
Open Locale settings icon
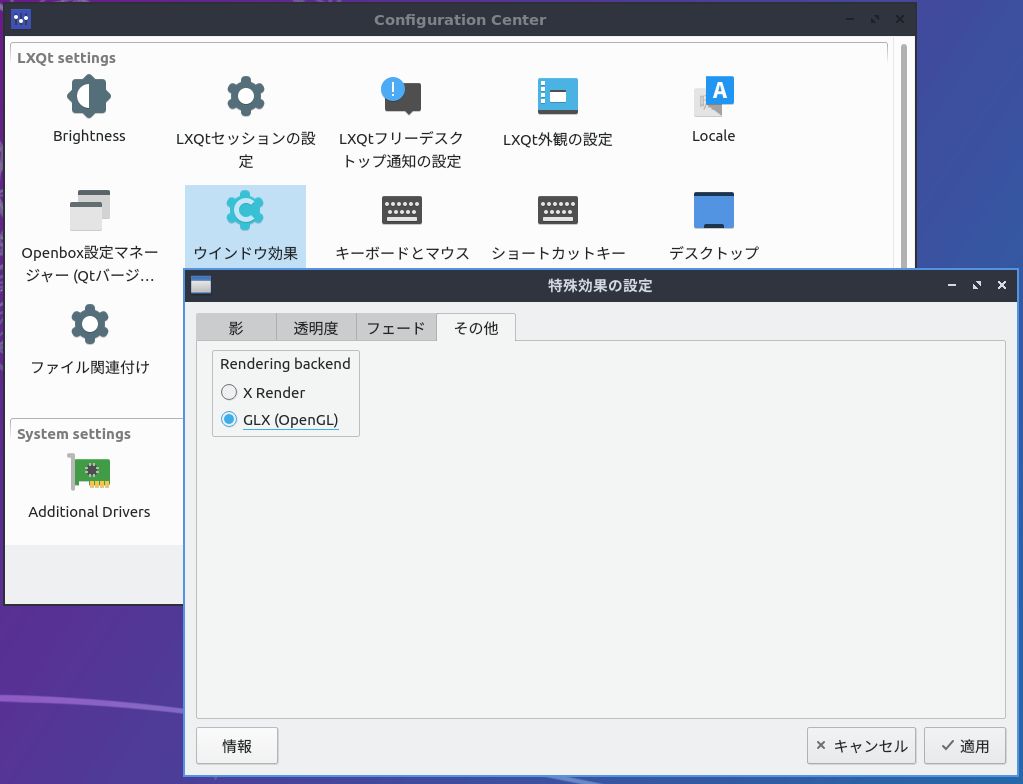point(714,97)
